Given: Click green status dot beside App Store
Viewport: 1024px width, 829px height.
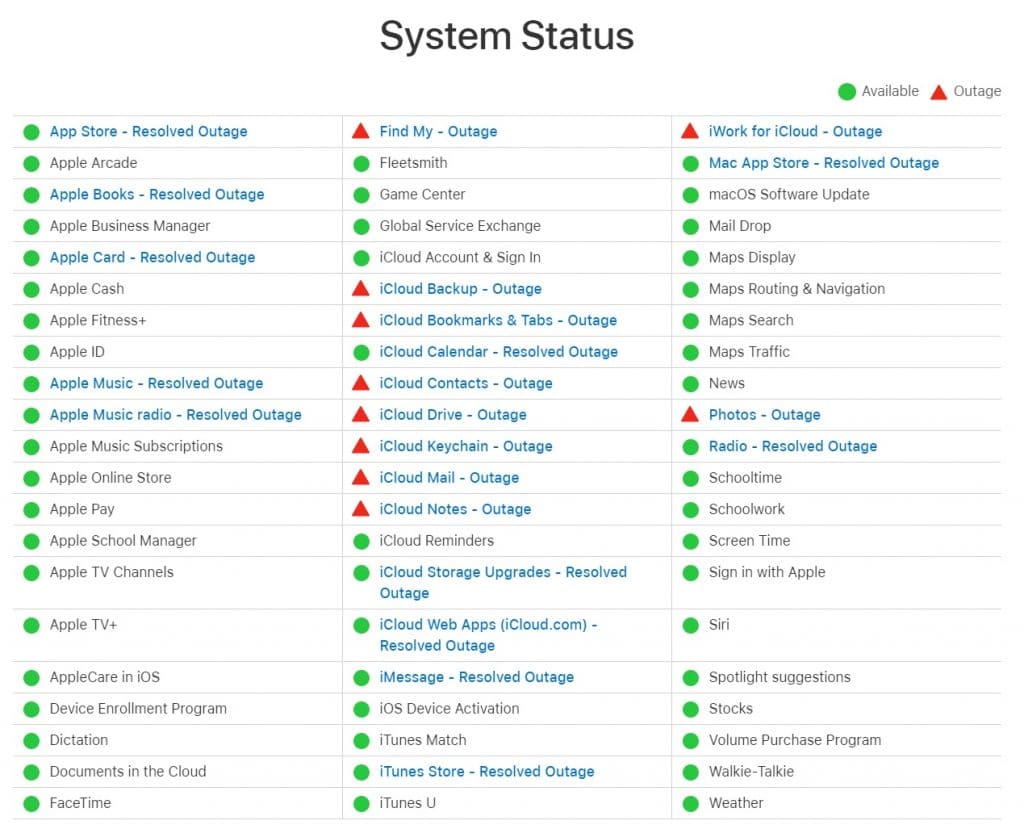Looking at the screenshot, I should point(31,132).
